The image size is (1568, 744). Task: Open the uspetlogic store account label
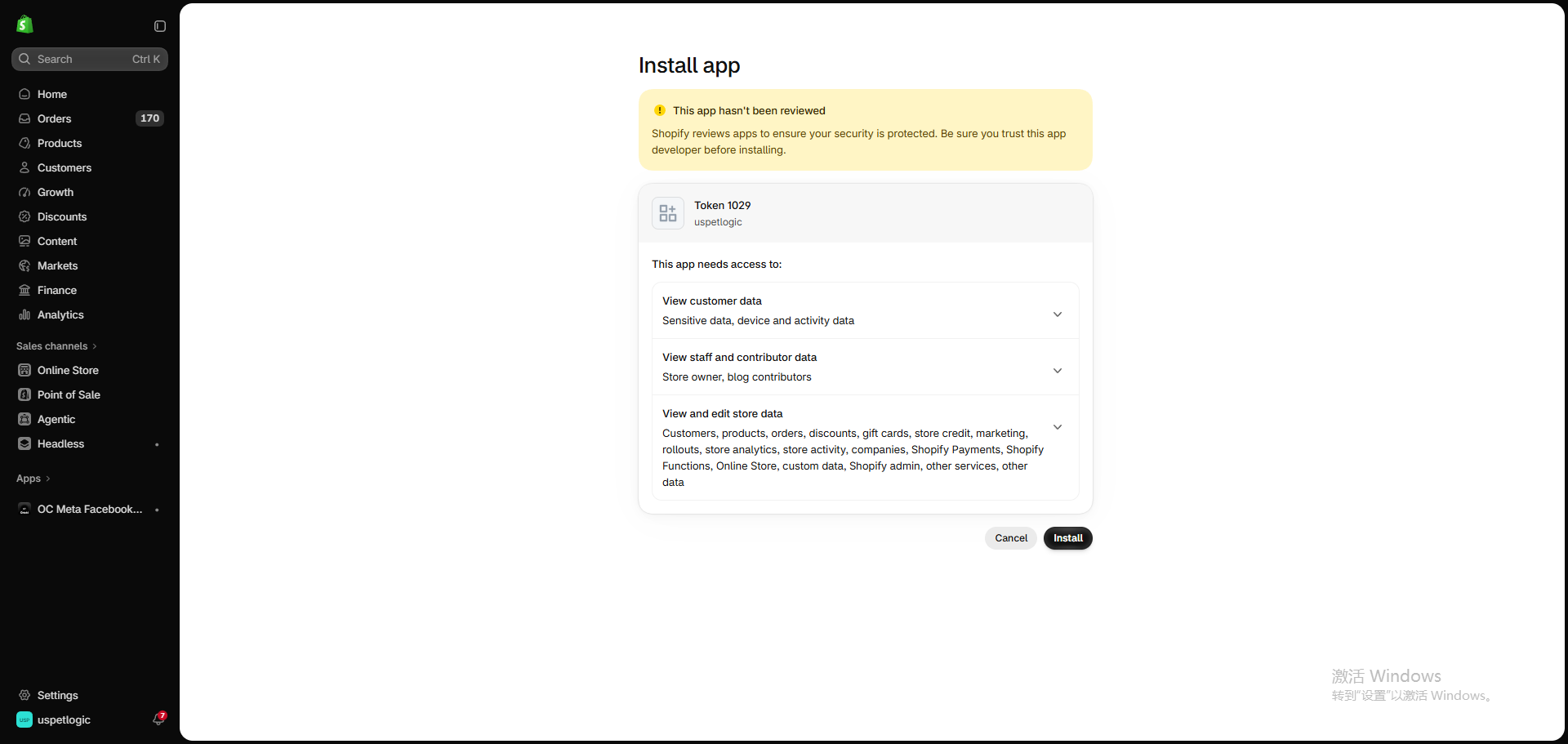64,719
